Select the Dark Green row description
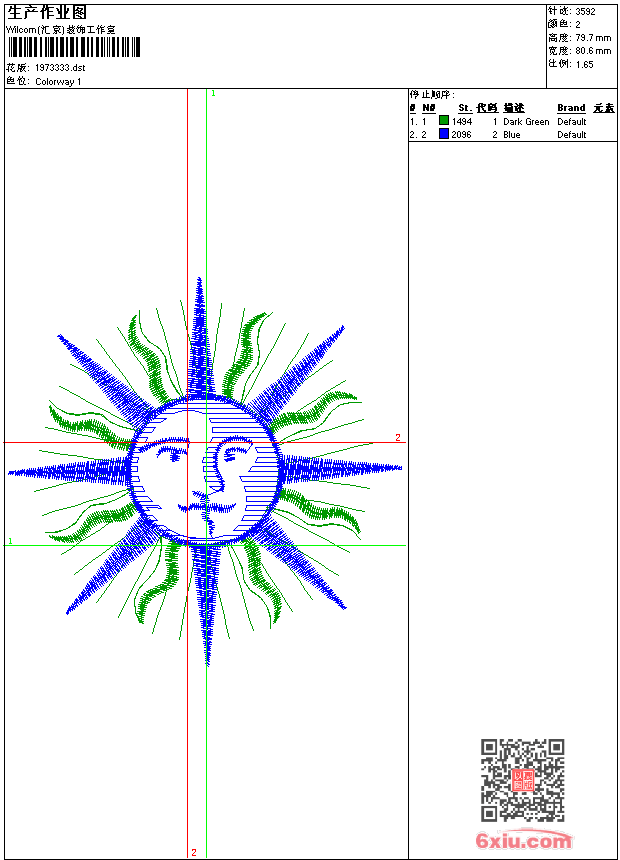620x860 pixels. point(526,122)
